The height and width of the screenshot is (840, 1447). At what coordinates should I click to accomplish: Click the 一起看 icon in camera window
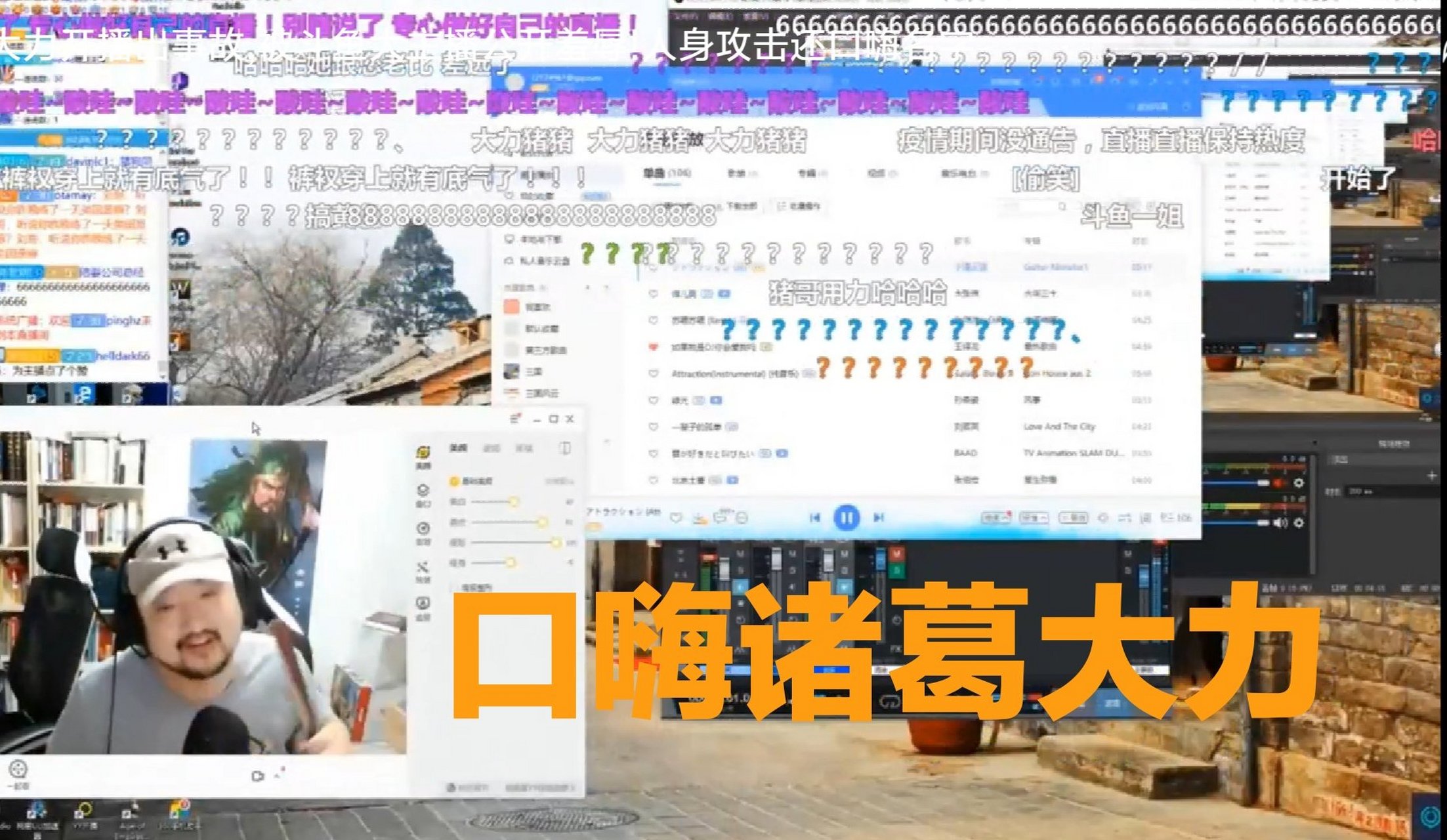click(18, 774)
